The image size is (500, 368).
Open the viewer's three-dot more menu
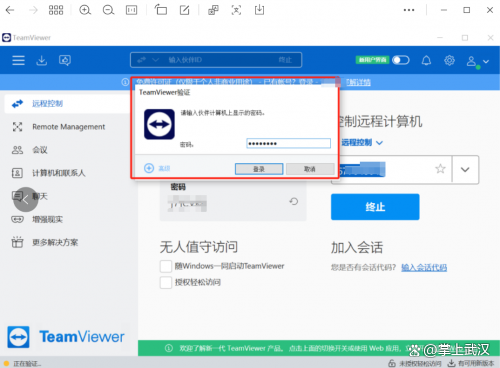click(409, 10)
